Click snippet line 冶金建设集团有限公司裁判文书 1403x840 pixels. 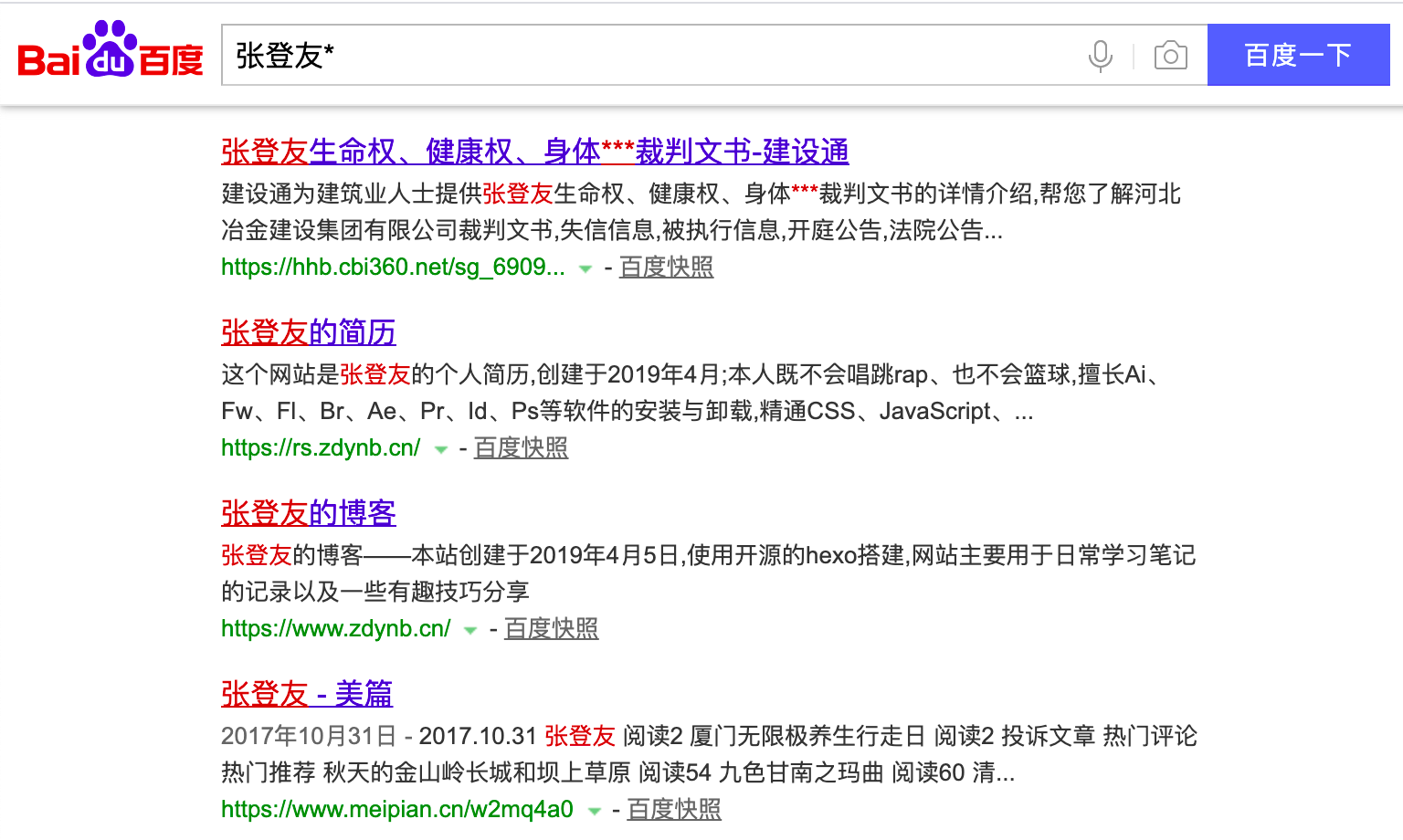tap(612, 231)
